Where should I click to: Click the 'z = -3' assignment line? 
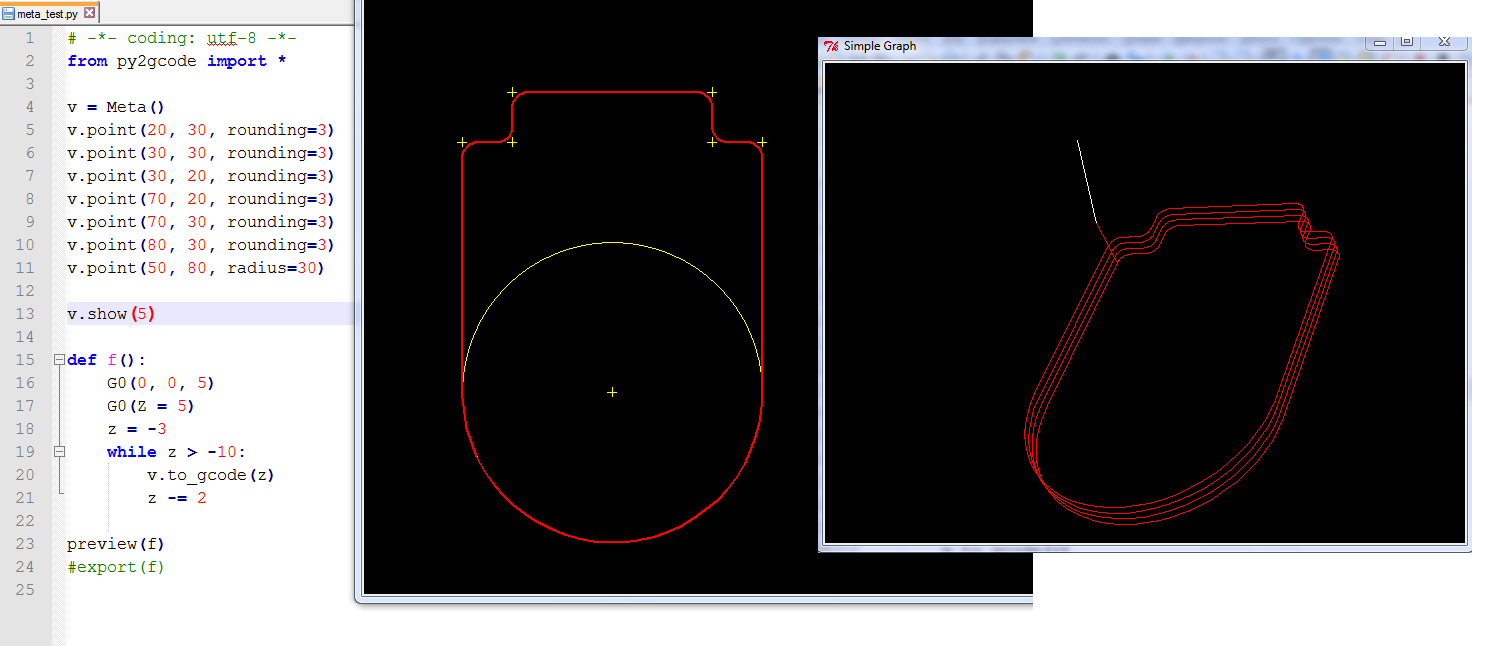pos(137,429)
